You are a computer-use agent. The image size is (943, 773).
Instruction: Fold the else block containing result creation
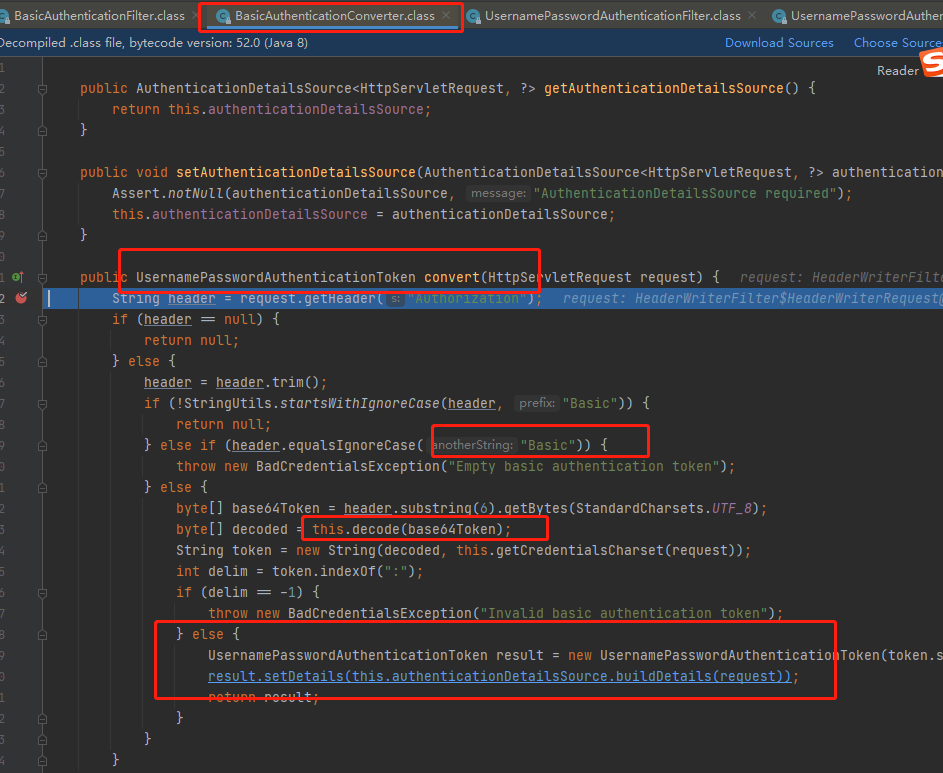(x=42, y=635)
